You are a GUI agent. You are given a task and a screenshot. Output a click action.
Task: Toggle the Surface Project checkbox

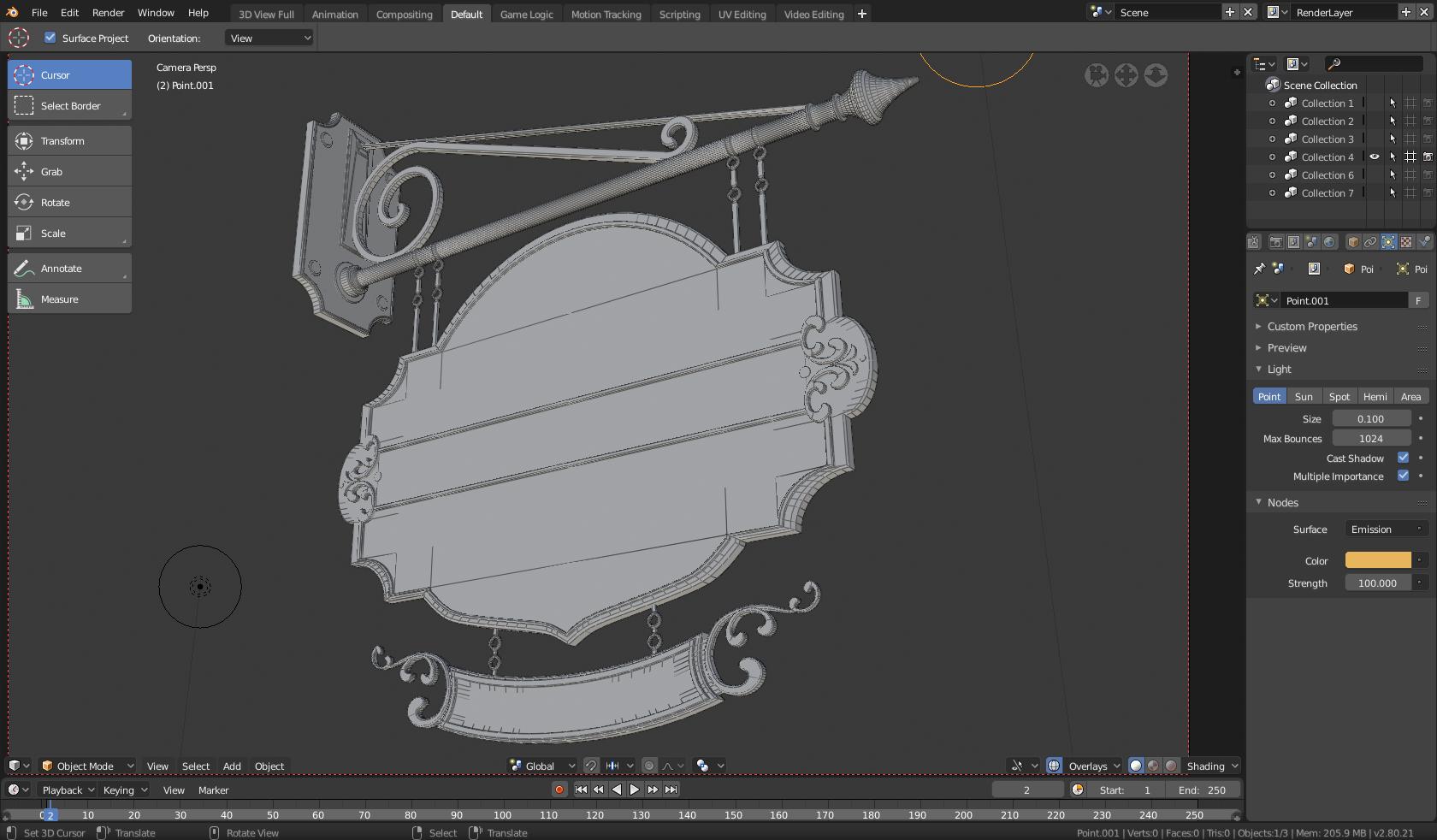[50, 38]
